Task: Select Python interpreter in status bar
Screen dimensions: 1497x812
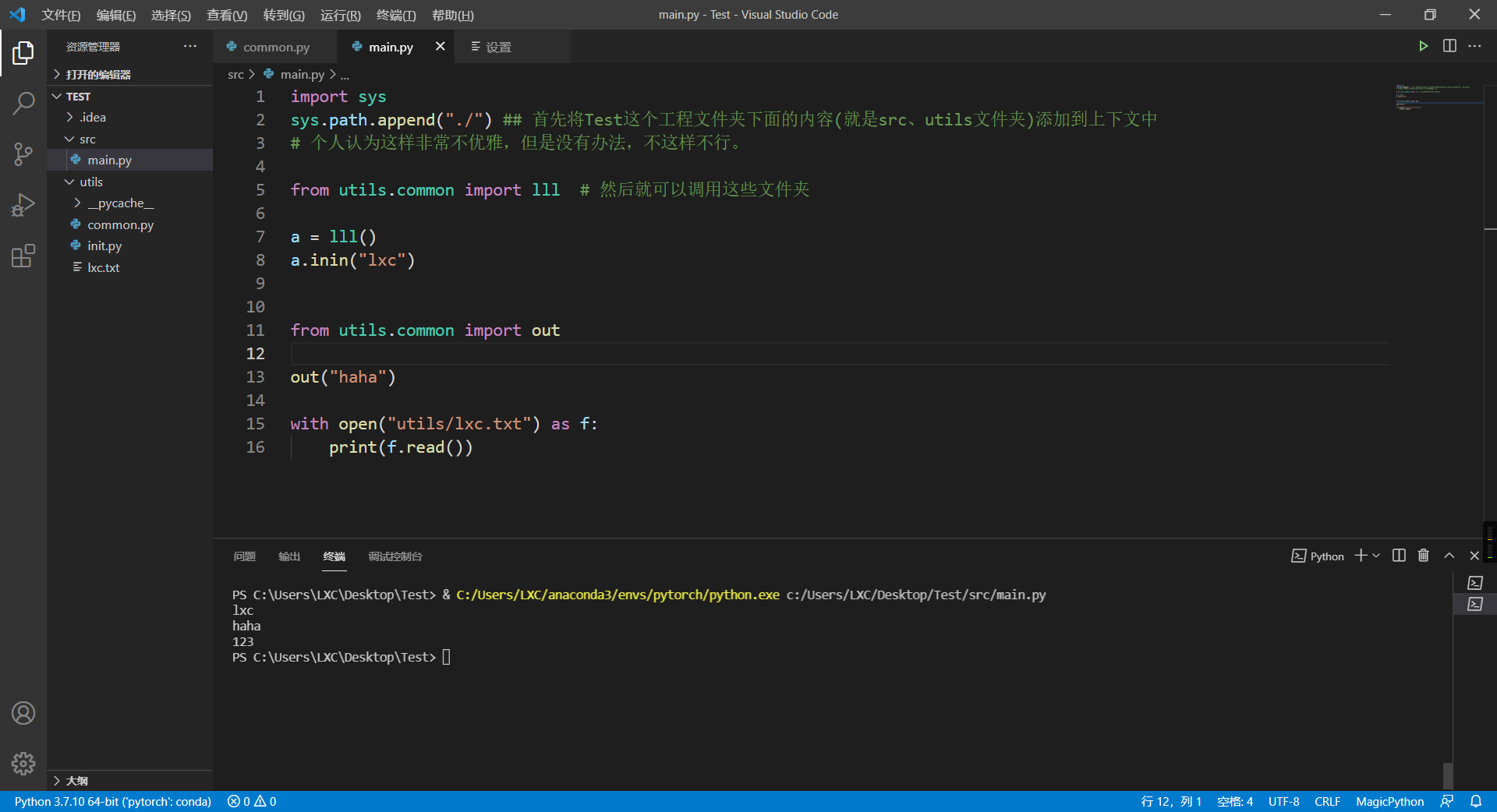Action: click(x=113, y=801)
